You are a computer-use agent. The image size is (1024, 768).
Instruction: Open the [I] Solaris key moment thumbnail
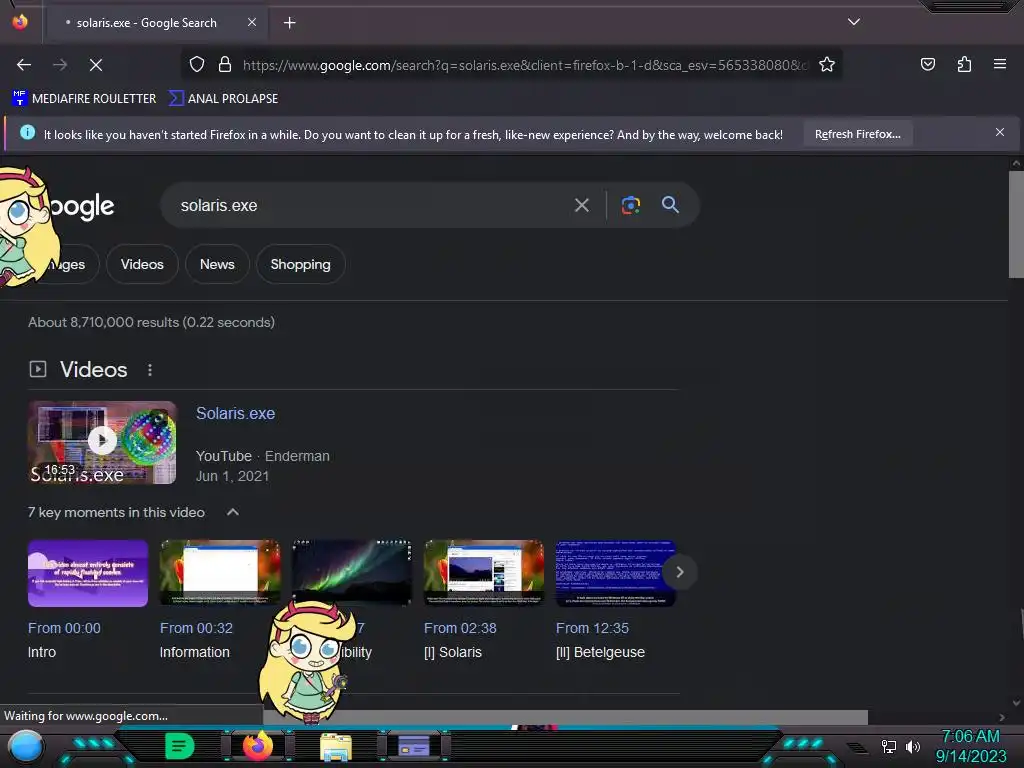coord(484,573)
